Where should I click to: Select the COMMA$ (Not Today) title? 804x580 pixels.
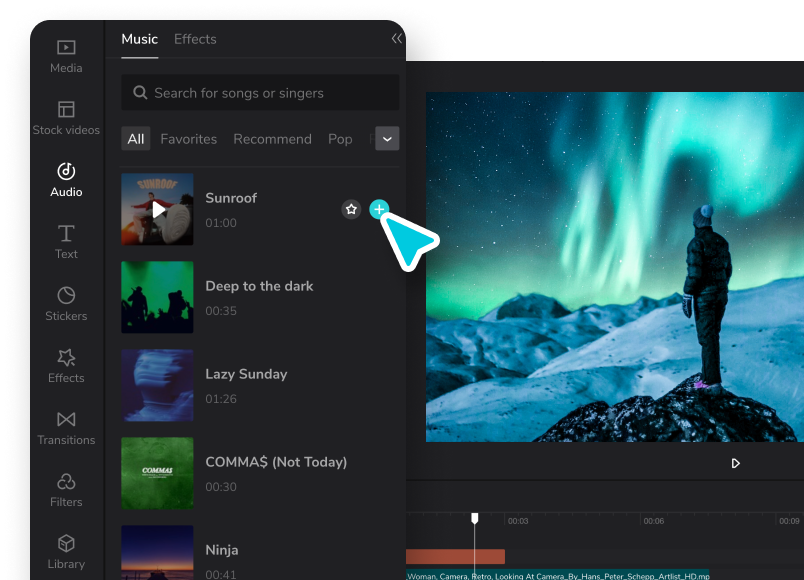pyautogui.click(x=276, y=462)
